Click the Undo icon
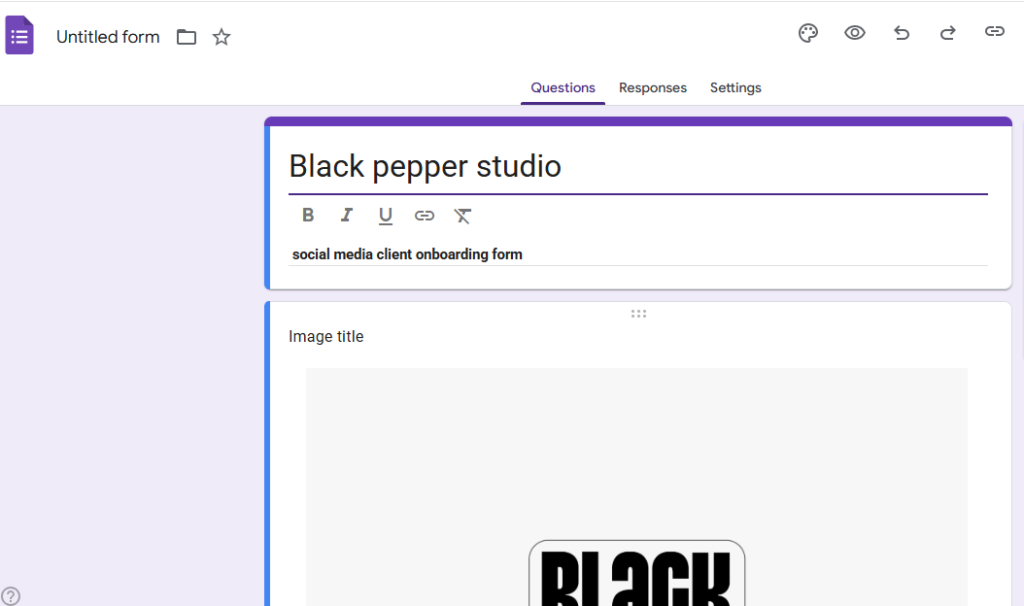This screenshot has height=606, width=1024. click(x=901, y=33)
